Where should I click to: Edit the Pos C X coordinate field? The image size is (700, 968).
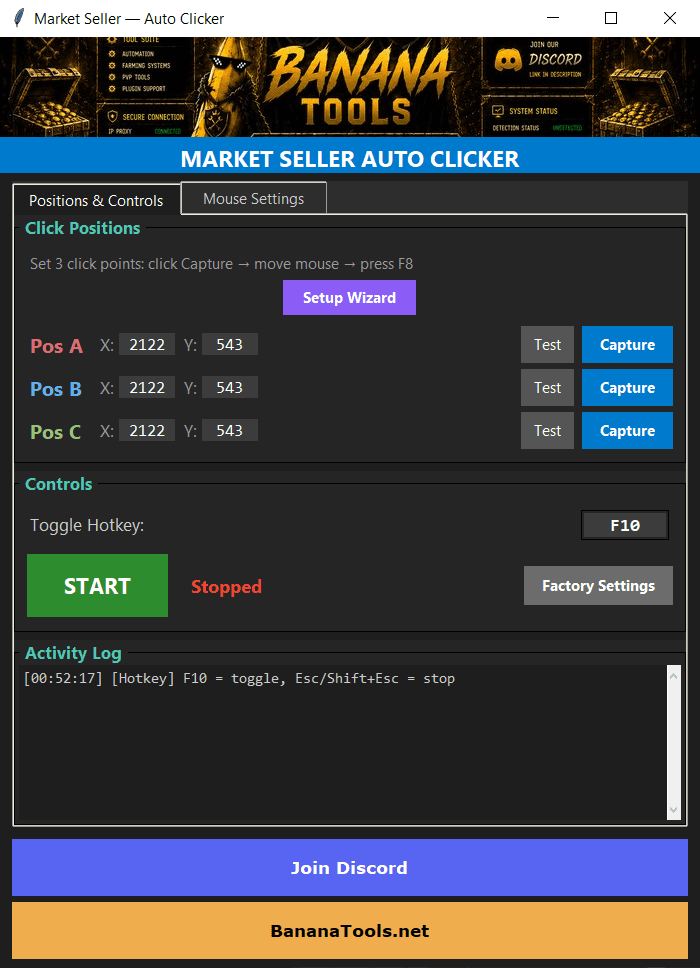[x=147, y=430]
